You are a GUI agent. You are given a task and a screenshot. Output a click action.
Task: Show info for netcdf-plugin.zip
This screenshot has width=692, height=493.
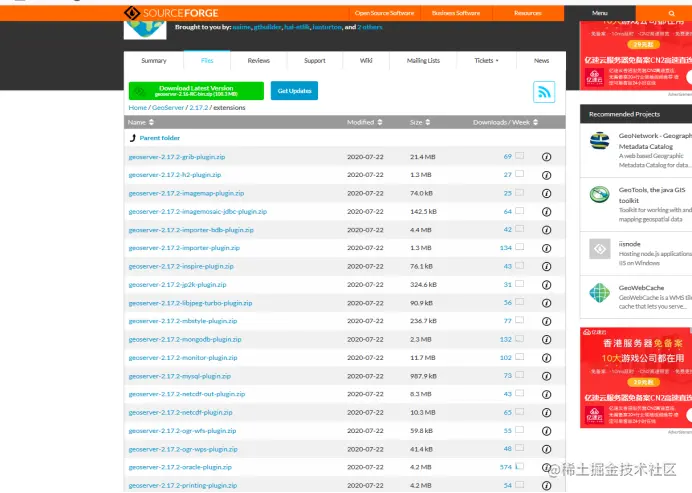coord(546,413)
